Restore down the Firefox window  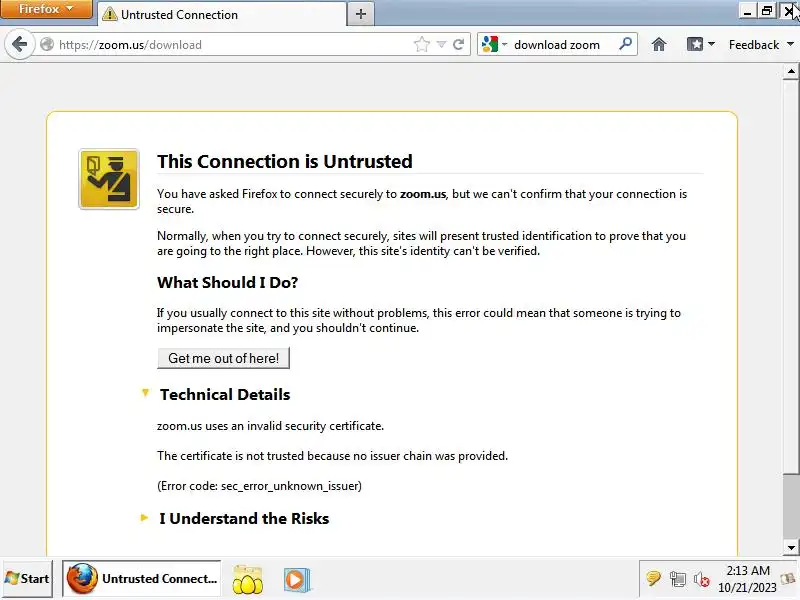[766, 10]
